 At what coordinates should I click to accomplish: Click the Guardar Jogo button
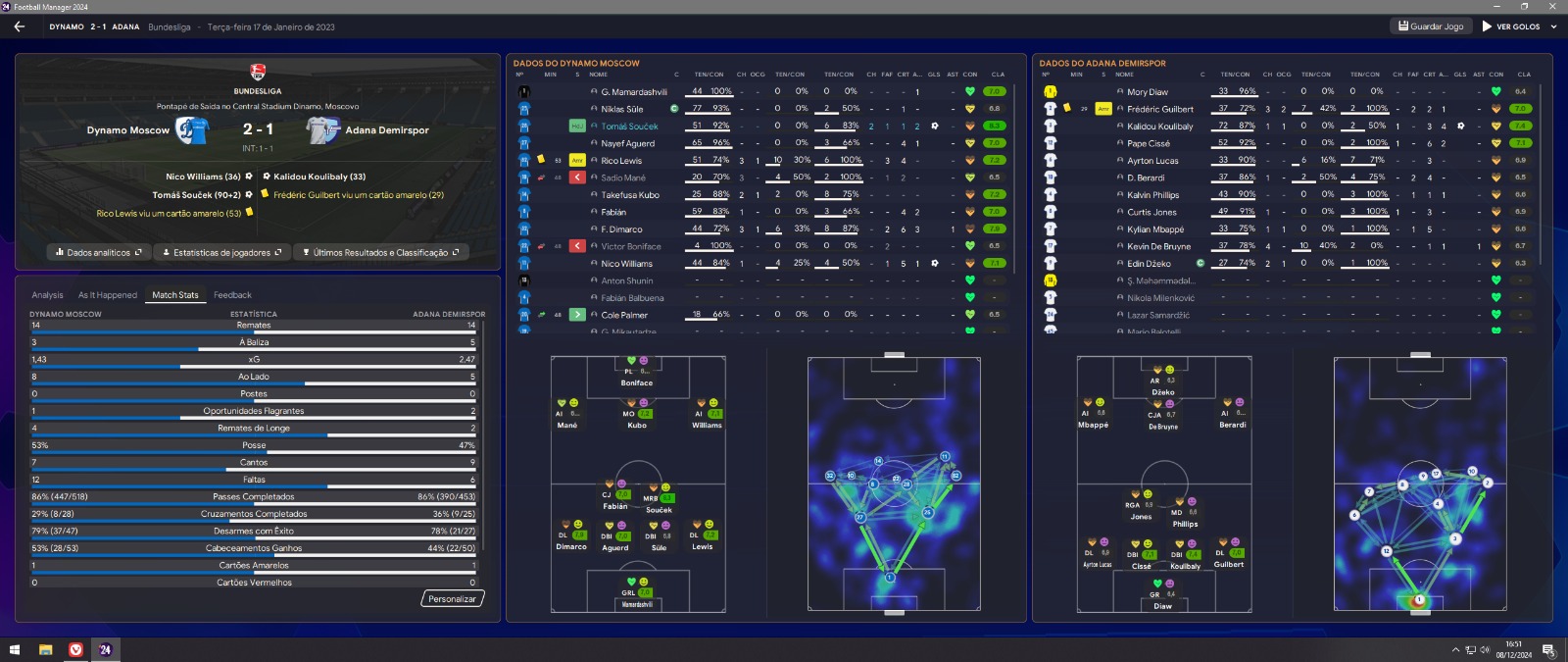[x=1431, y=26]
